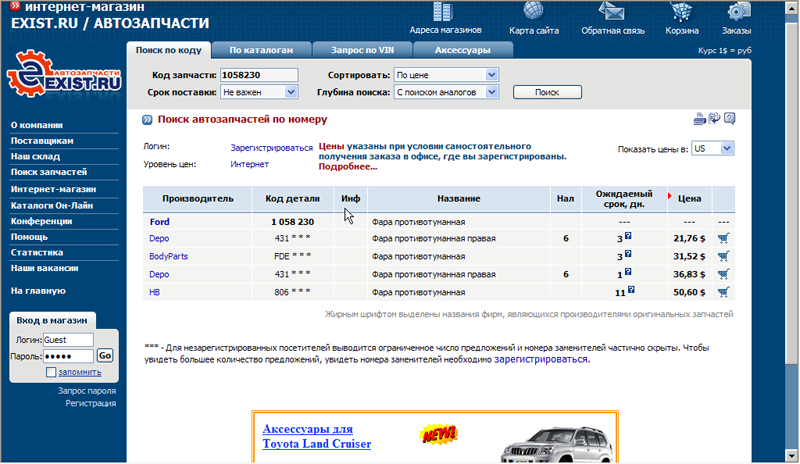Open the Корзина shopping cart icon
Image resolution: width=800 pixels, height=464 pixels.
(681, 11)
